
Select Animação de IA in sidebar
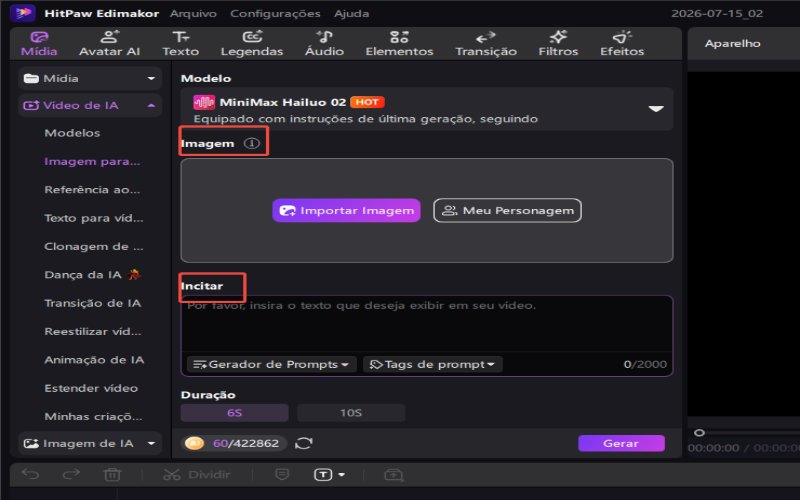click(x=94, y=360)
